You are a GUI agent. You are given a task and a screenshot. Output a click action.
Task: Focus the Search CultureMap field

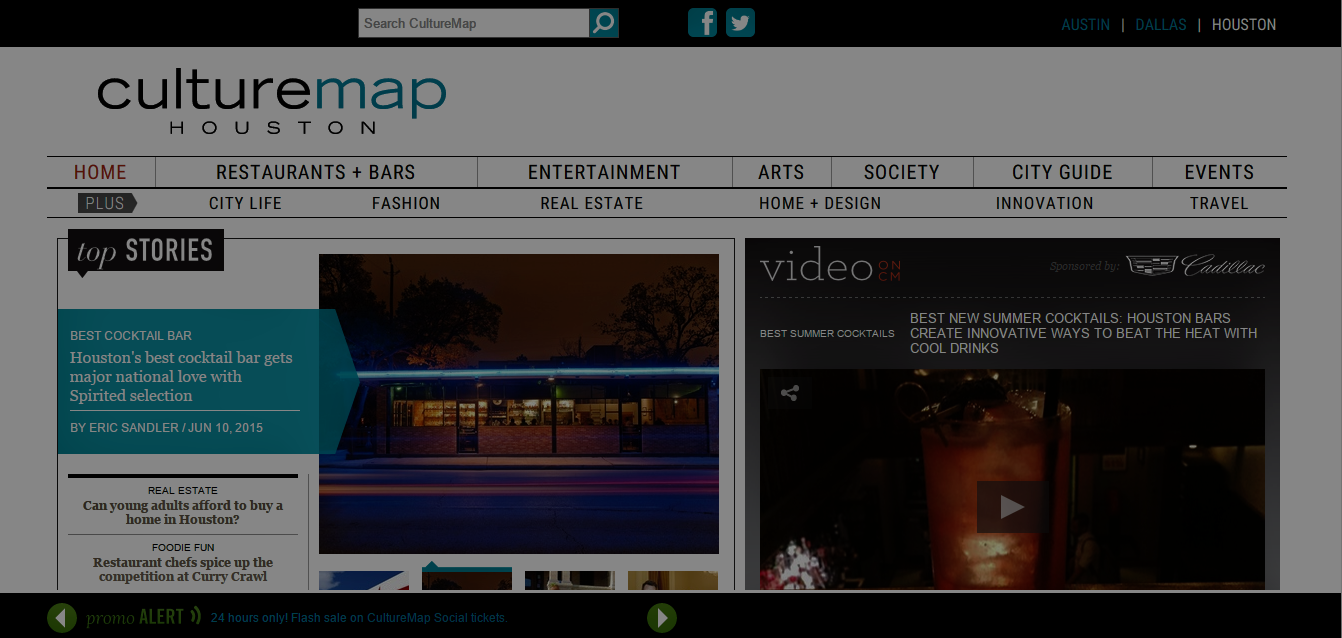tap(474, 23)
